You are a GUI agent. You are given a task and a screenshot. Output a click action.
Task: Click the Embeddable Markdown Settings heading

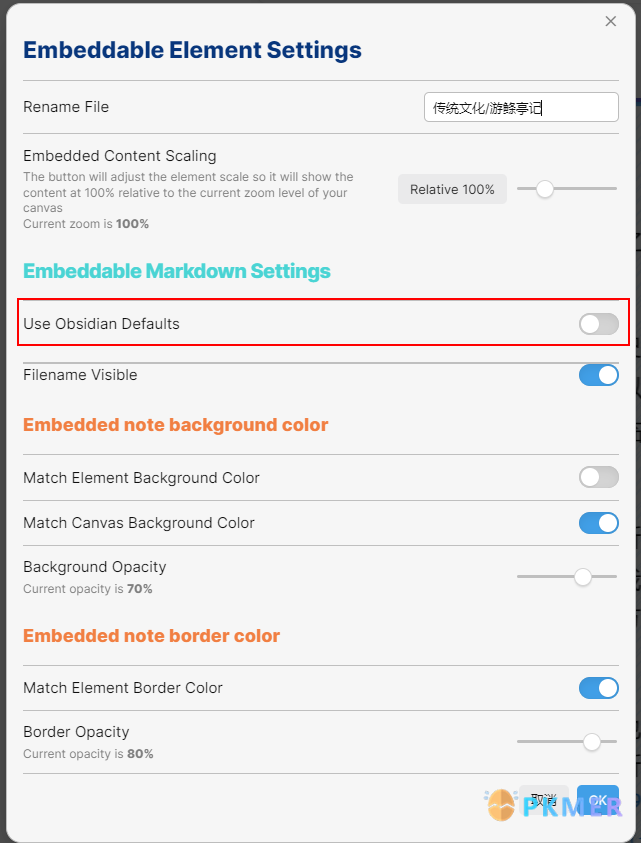click(x=177, y=270)
